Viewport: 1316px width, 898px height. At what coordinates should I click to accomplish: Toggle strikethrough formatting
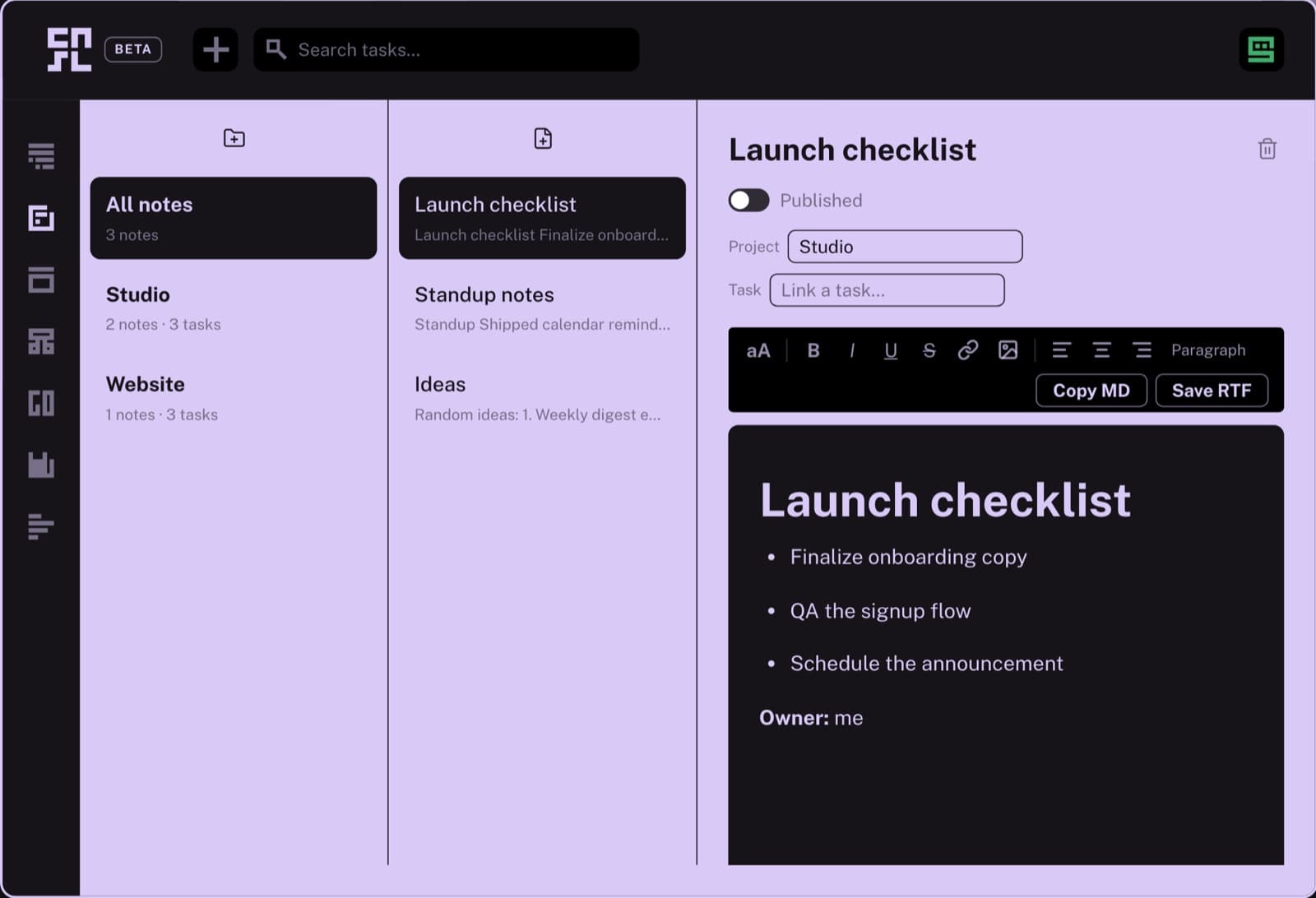[929, 350]
